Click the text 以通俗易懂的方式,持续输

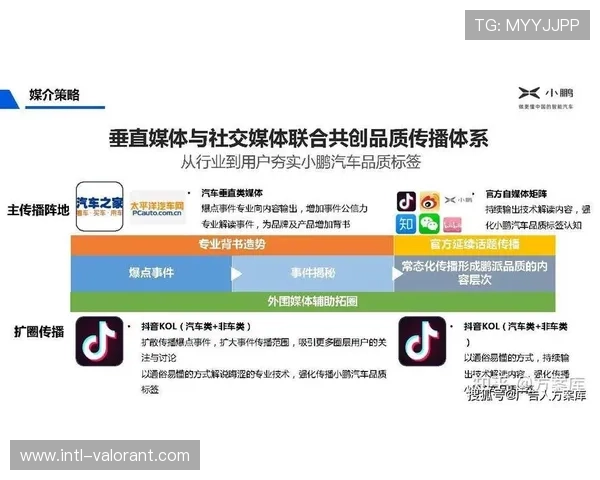coord(516,358)
